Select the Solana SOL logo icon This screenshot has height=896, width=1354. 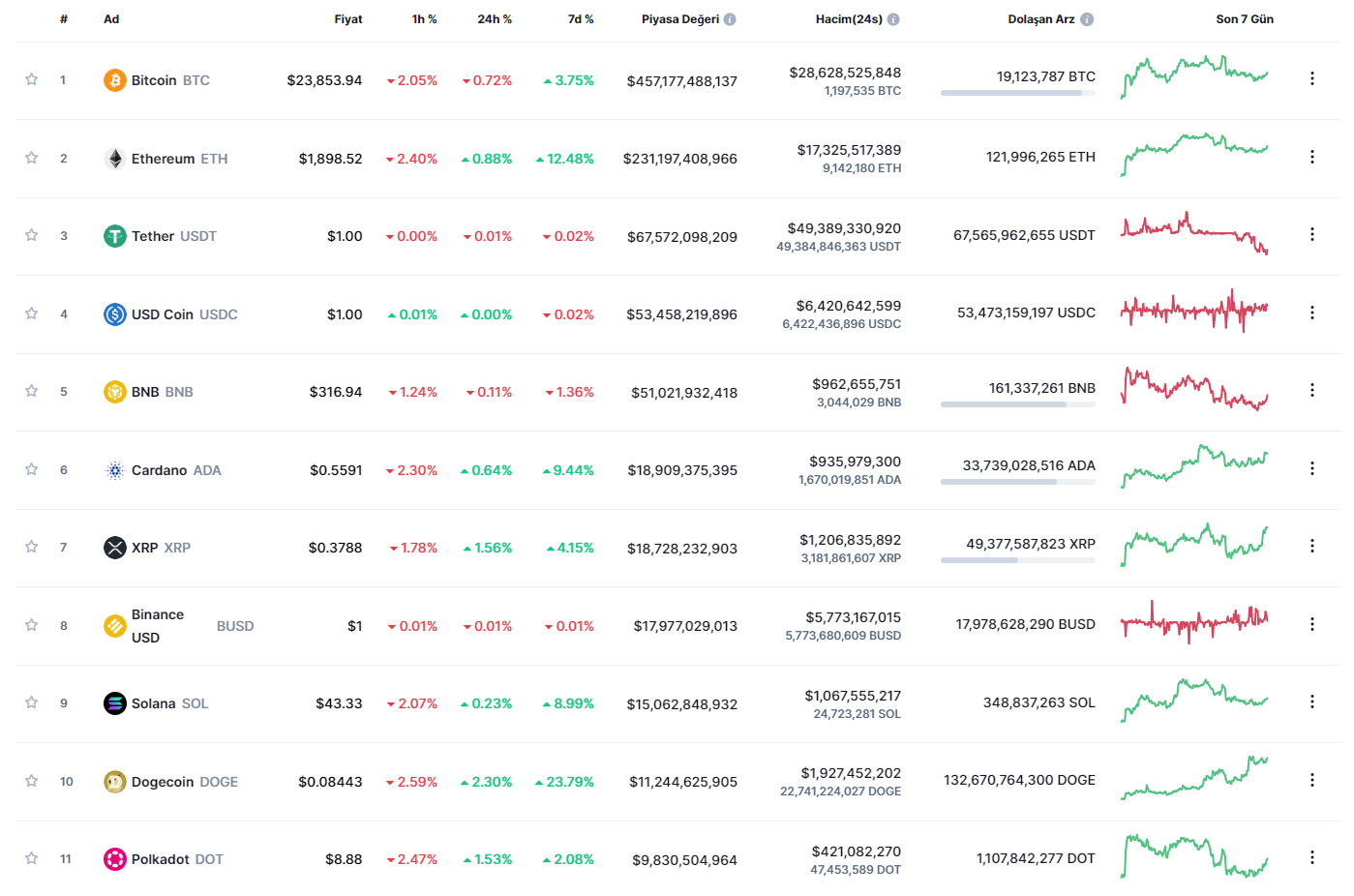click(x=115, y=703)
